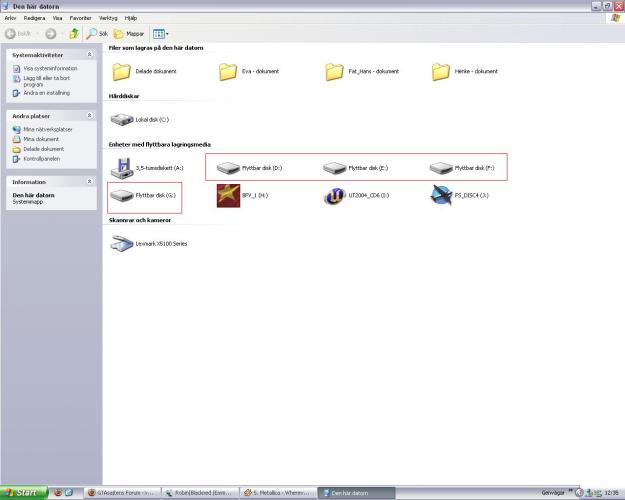Select Flyttbar disk (G:) removable drive

pos(122,196)
